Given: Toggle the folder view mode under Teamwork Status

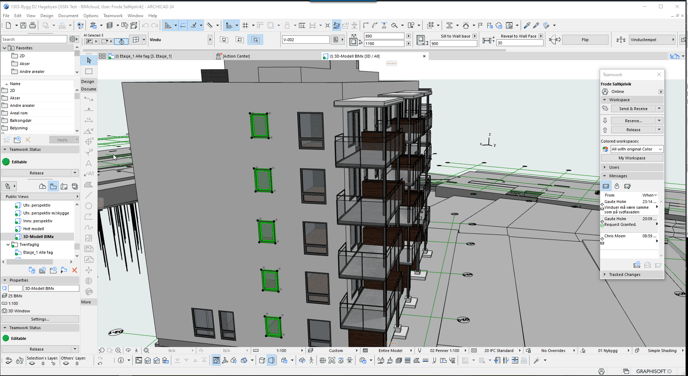Looking at the screenshot, I should 53,186.
